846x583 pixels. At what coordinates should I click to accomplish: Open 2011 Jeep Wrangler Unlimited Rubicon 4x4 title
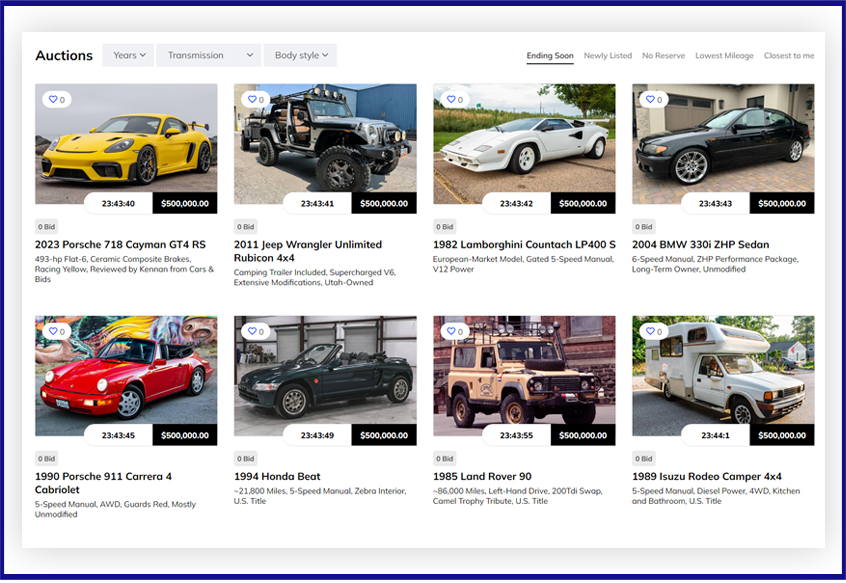[308, 251]
